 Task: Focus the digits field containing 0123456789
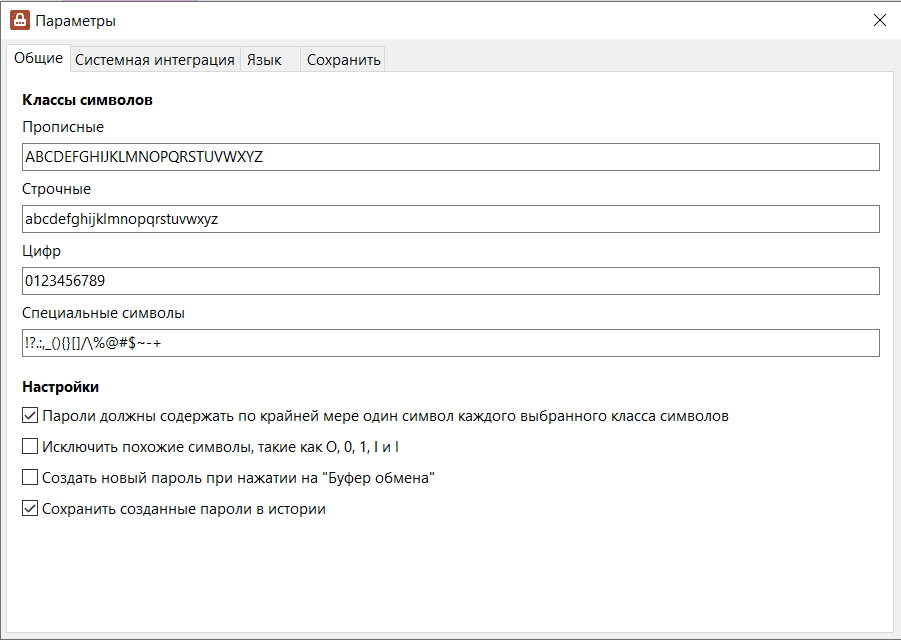tap(450, 281)
